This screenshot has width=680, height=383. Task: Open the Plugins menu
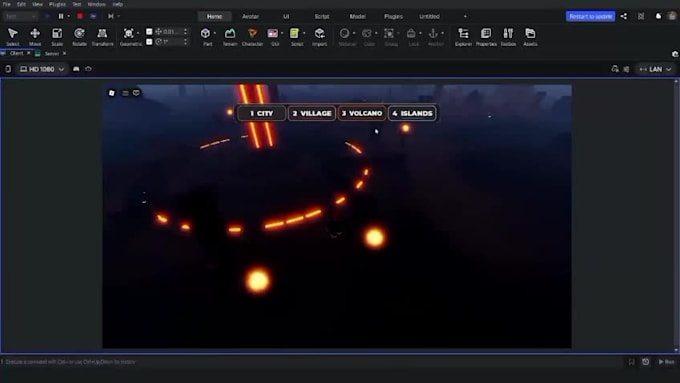point(57,4)
